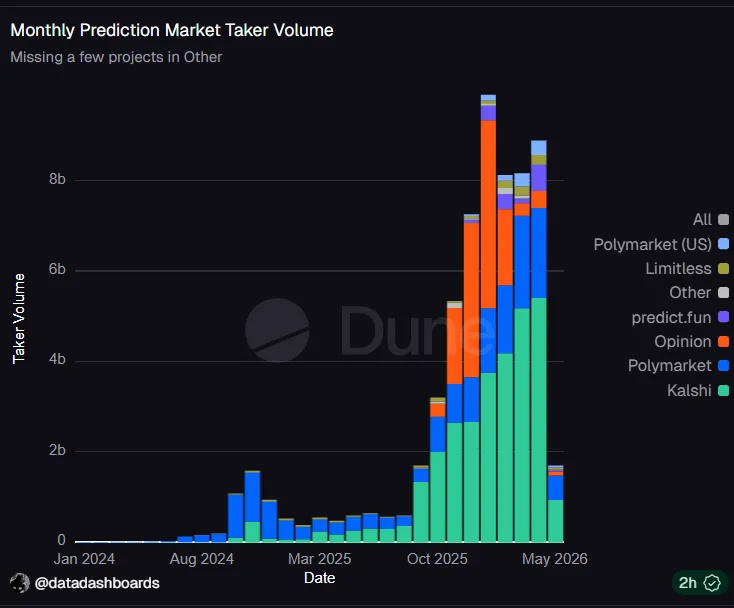Select the 'Limitless' legend label
The height and width of the screenshot is (608, 734).
pos(678,268)
